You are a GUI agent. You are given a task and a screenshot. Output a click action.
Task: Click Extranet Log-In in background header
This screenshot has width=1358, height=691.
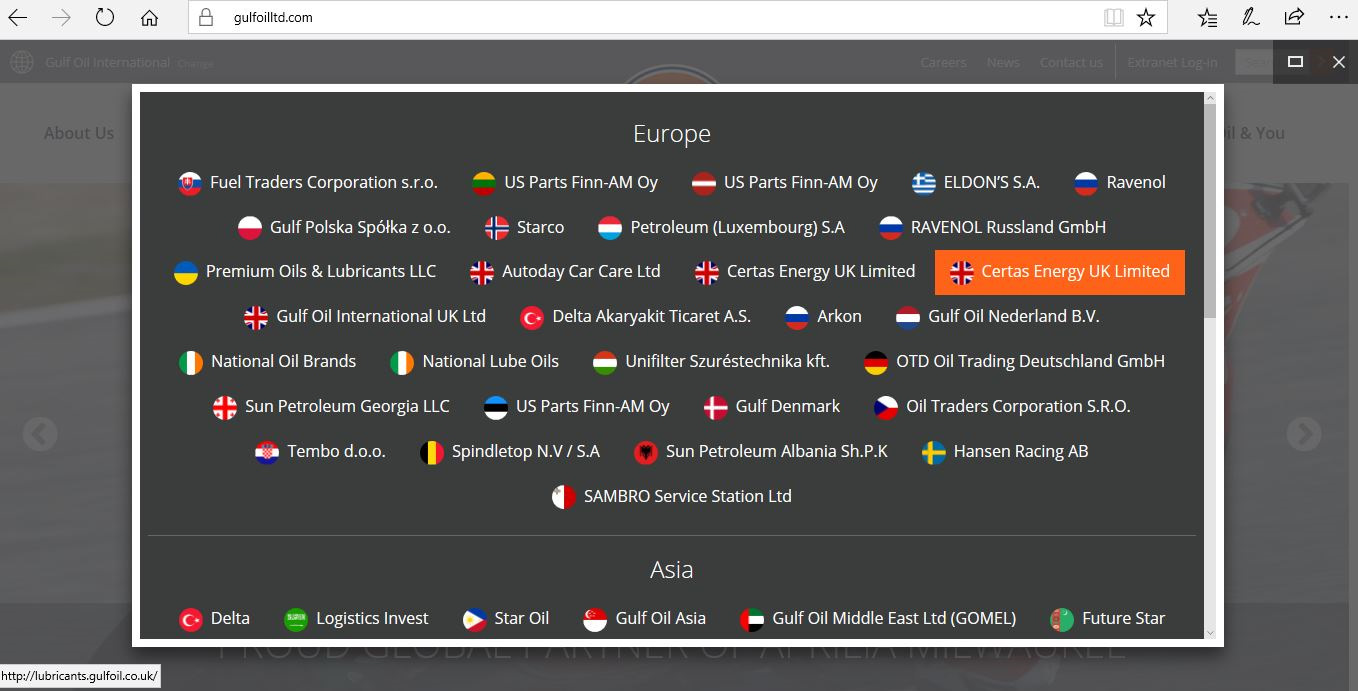tap(1172, 62)
